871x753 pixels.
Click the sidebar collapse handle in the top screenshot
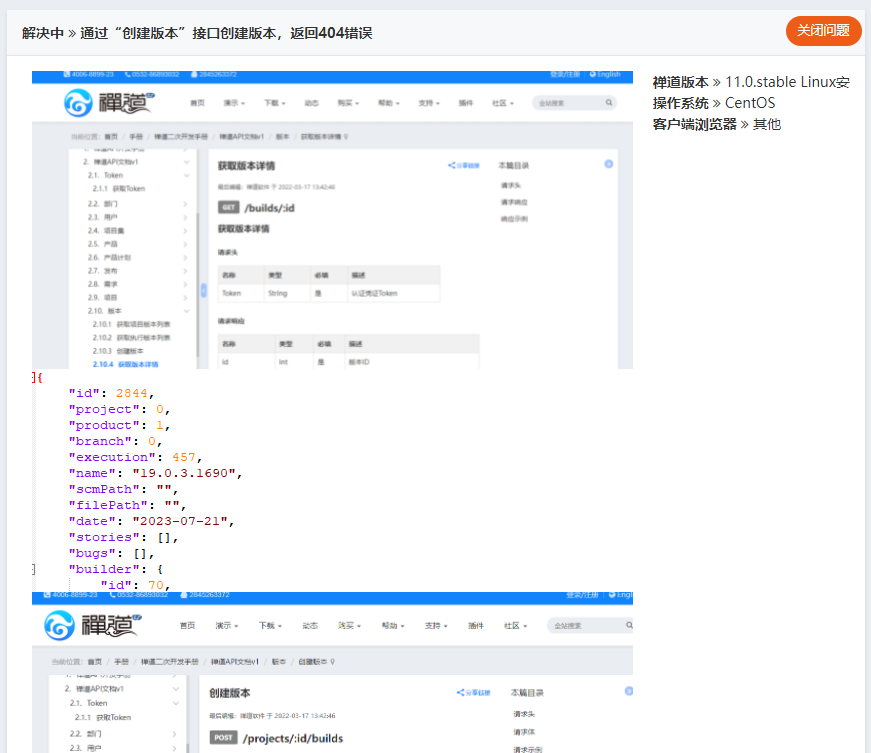point(204,290)
